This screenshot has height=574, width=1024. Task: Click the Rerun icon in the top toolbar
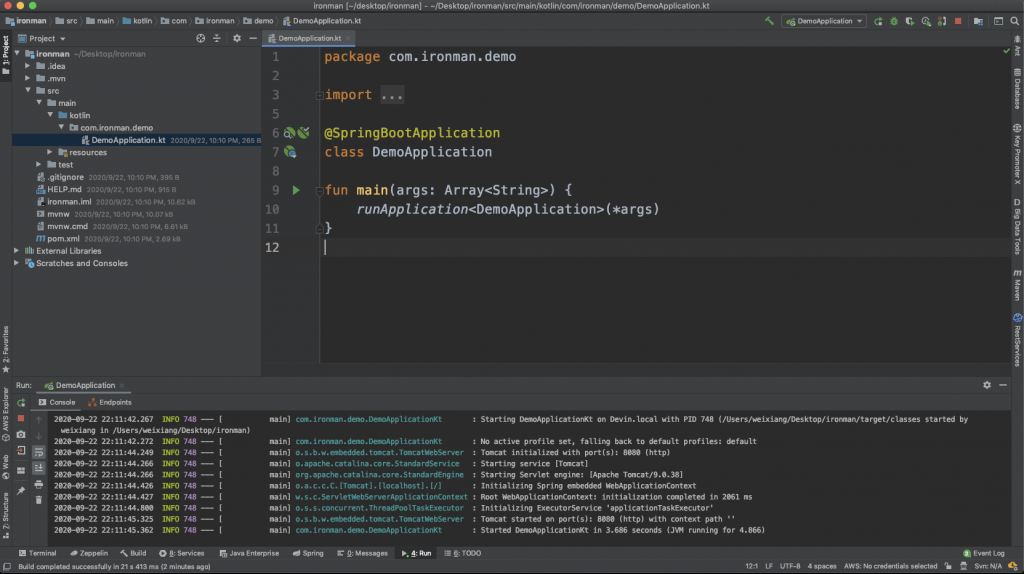click(x=878, y=21)
